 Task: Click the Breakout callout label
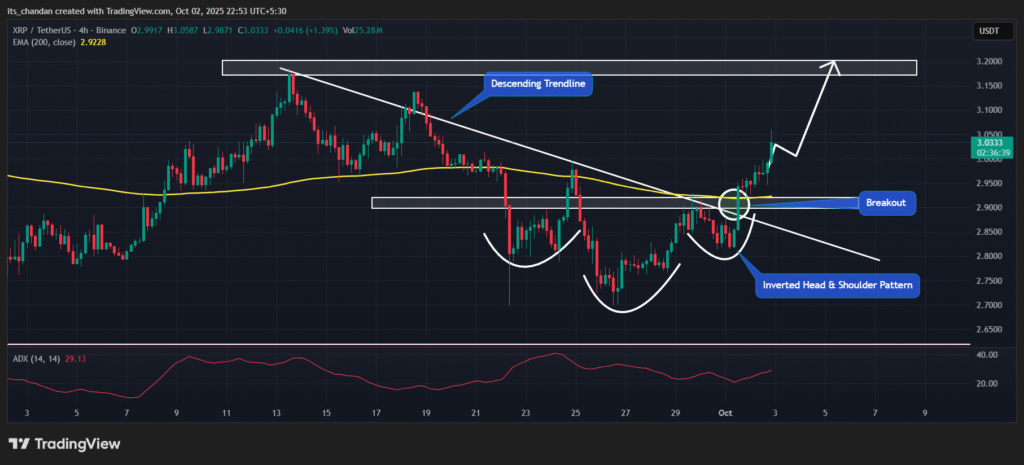click(885, 202)
